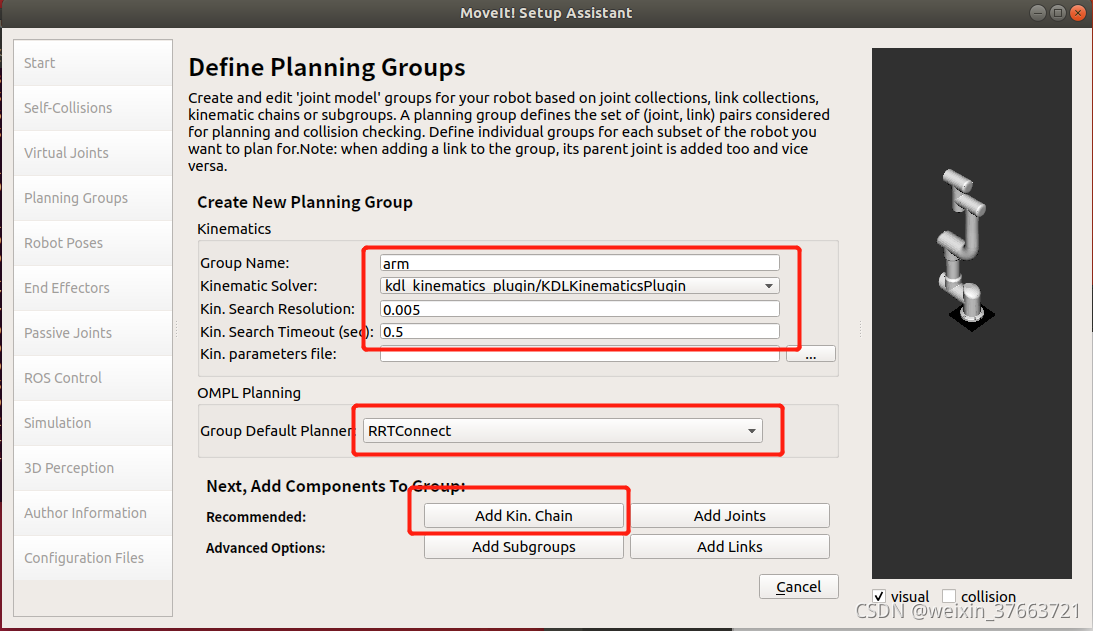Enable the collision checkbox
Image resolution: width=1093 pixels, height=631 pixels.
(949, 597)
